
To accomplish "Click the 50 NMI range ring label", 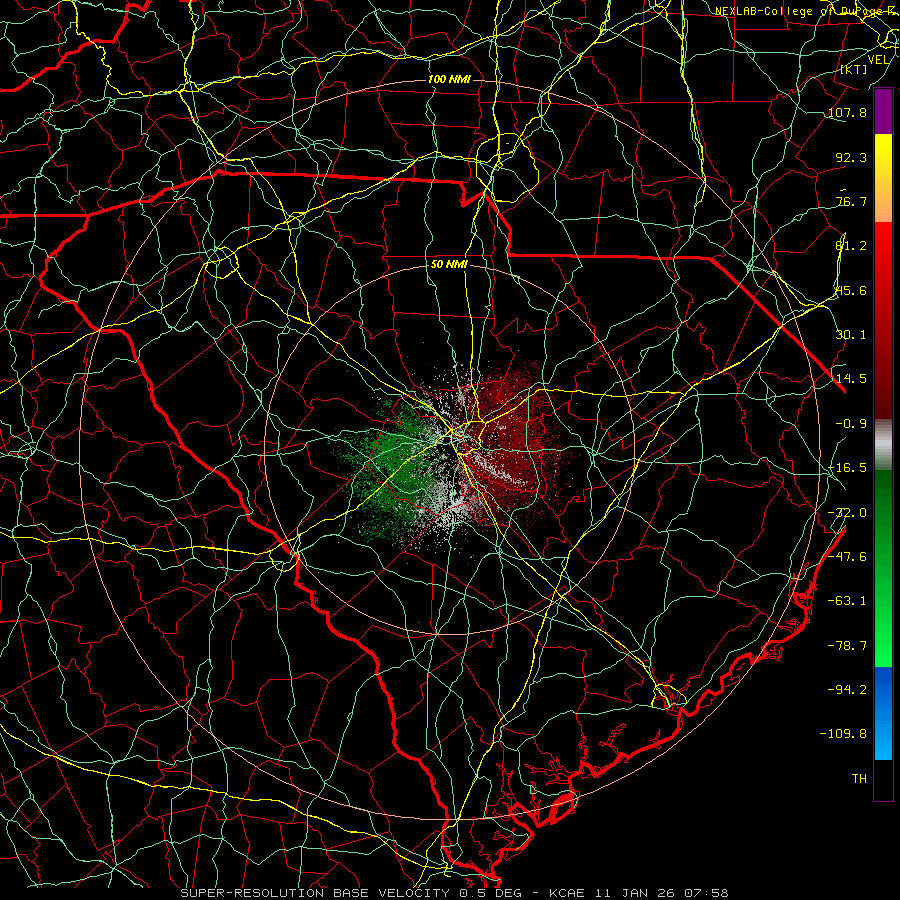I will point(449,265).
